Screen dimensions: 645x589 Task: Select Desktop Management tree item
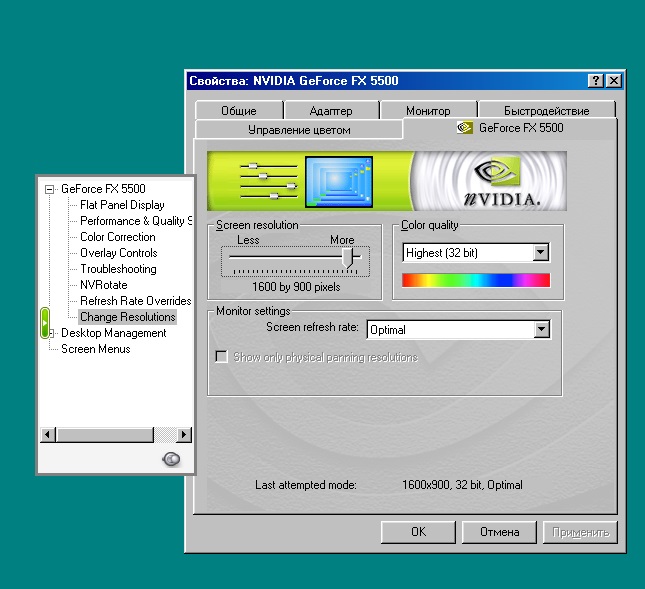coord(114,333)
